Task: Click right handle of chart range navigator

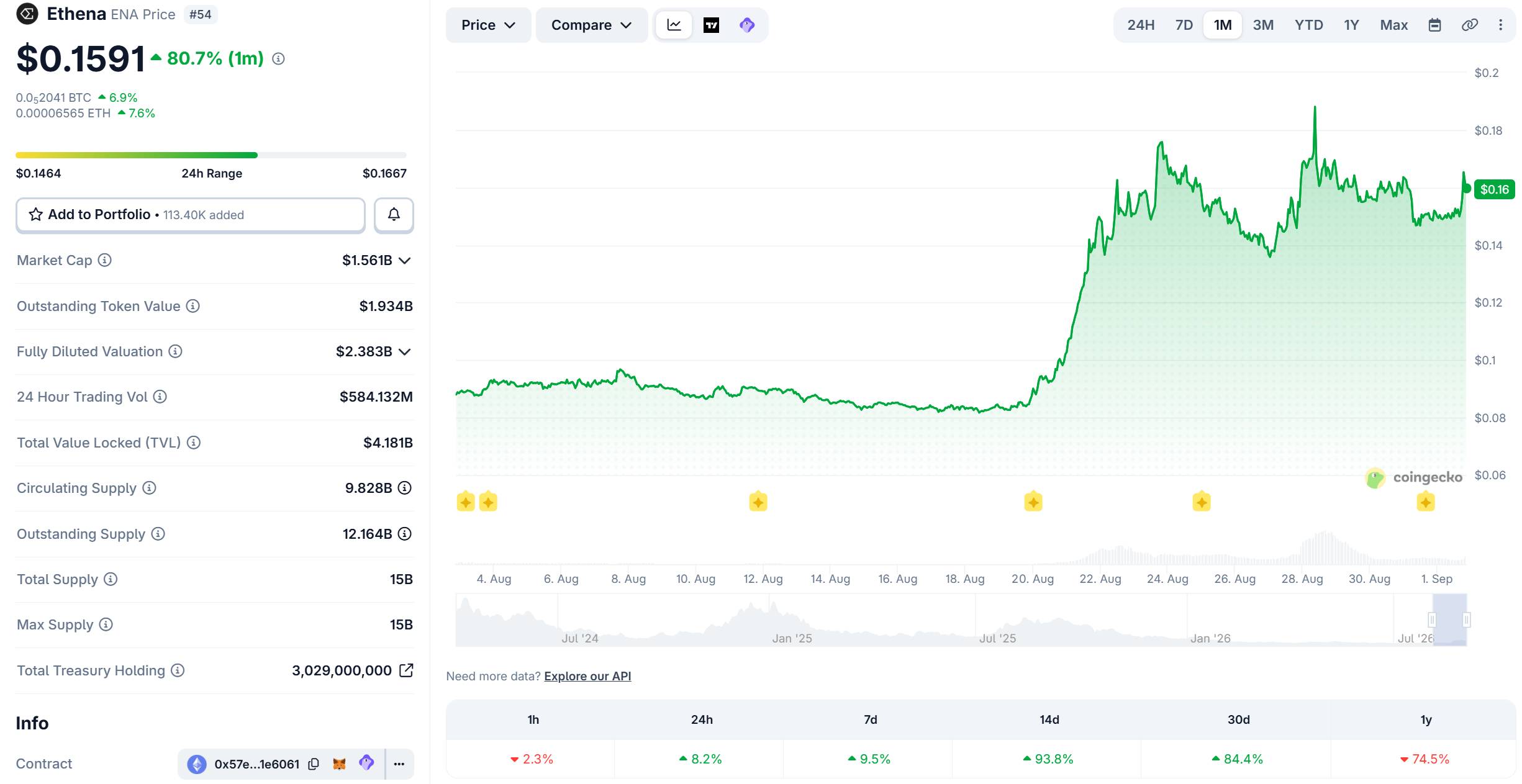Action: pos(1466,620)
